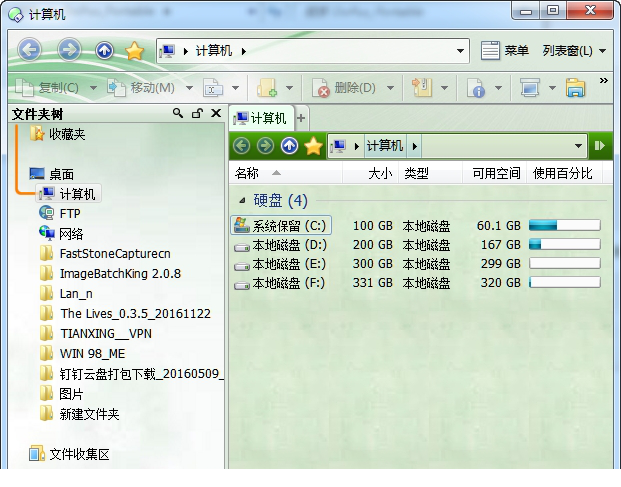This screenshot has width=621, height=487.
Task: Toggle the folder tree lock icon
Action: [197, 113]
